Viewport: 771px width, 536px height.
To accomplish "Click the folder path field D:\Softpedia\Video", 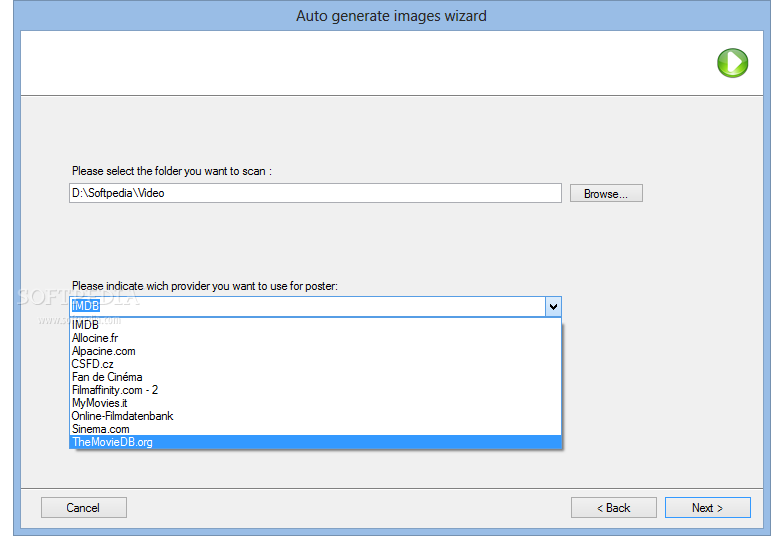I will pos(315,193).
